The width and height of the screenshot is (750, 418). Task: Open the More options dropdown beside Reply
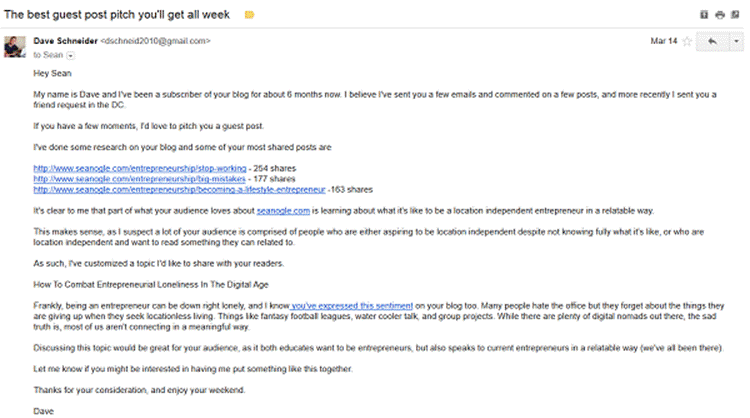[x=735, y=41]
